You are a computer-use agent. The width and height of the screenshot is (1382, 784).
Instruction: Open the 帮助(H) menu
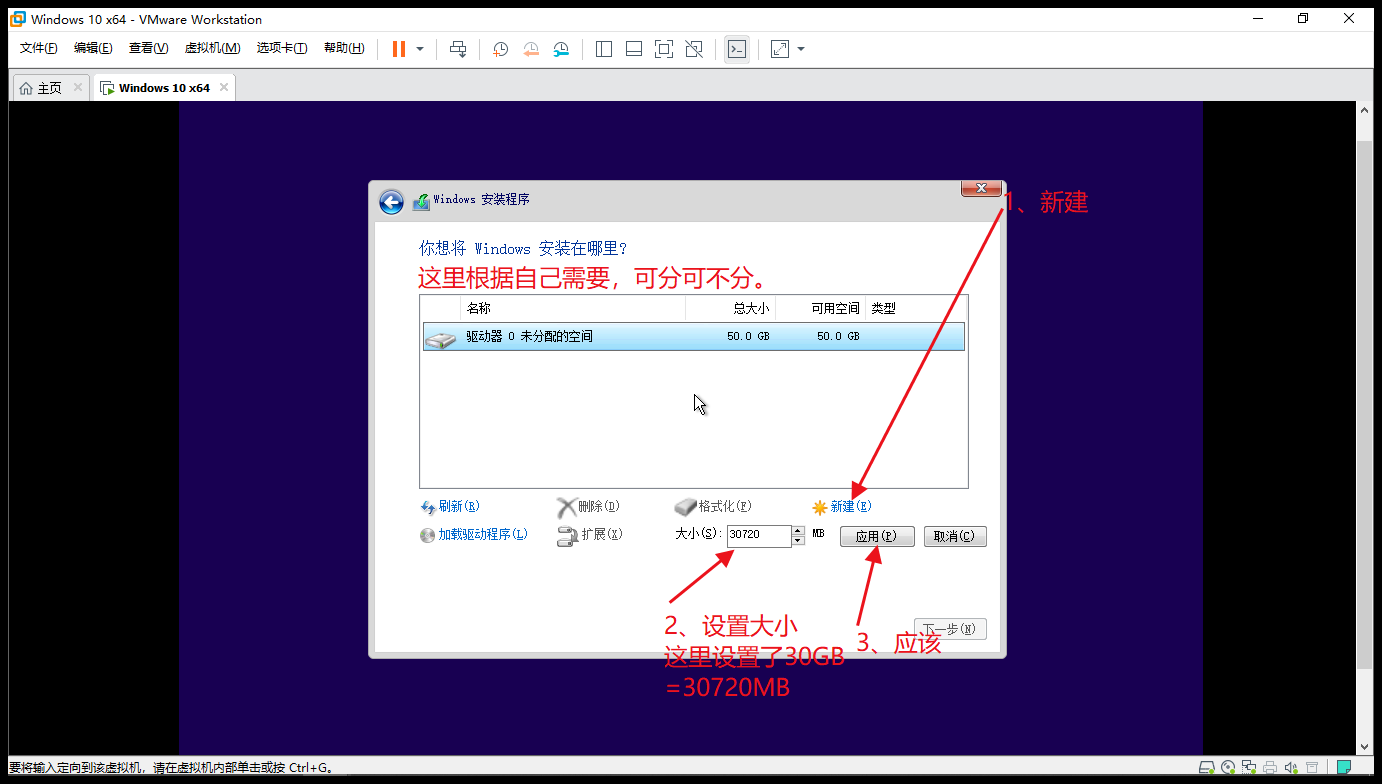(344, 48)
